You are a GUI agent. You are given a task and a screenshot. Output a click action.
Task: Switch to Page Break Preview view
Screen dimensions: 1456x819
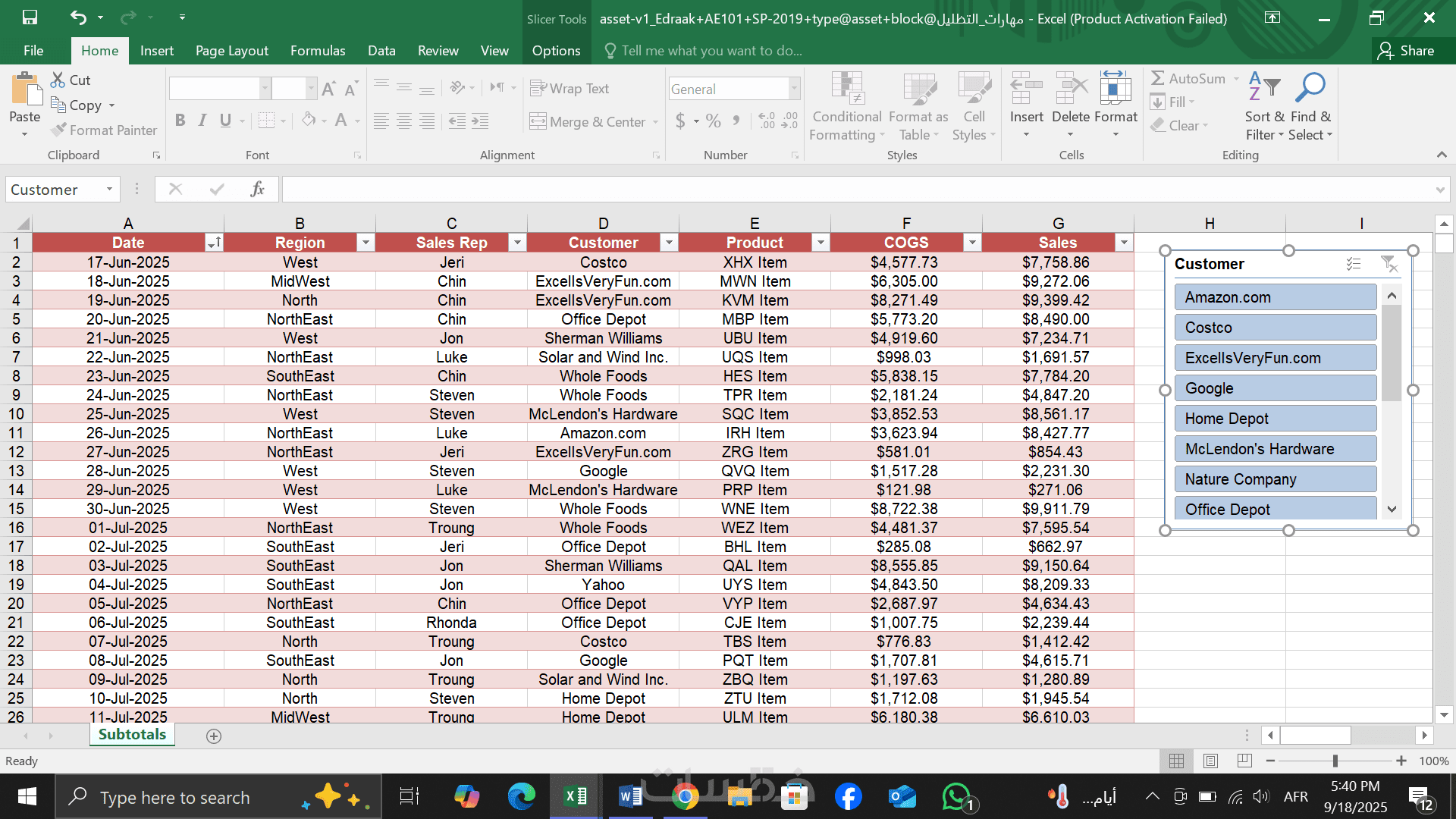click(x=1244, y=761)
